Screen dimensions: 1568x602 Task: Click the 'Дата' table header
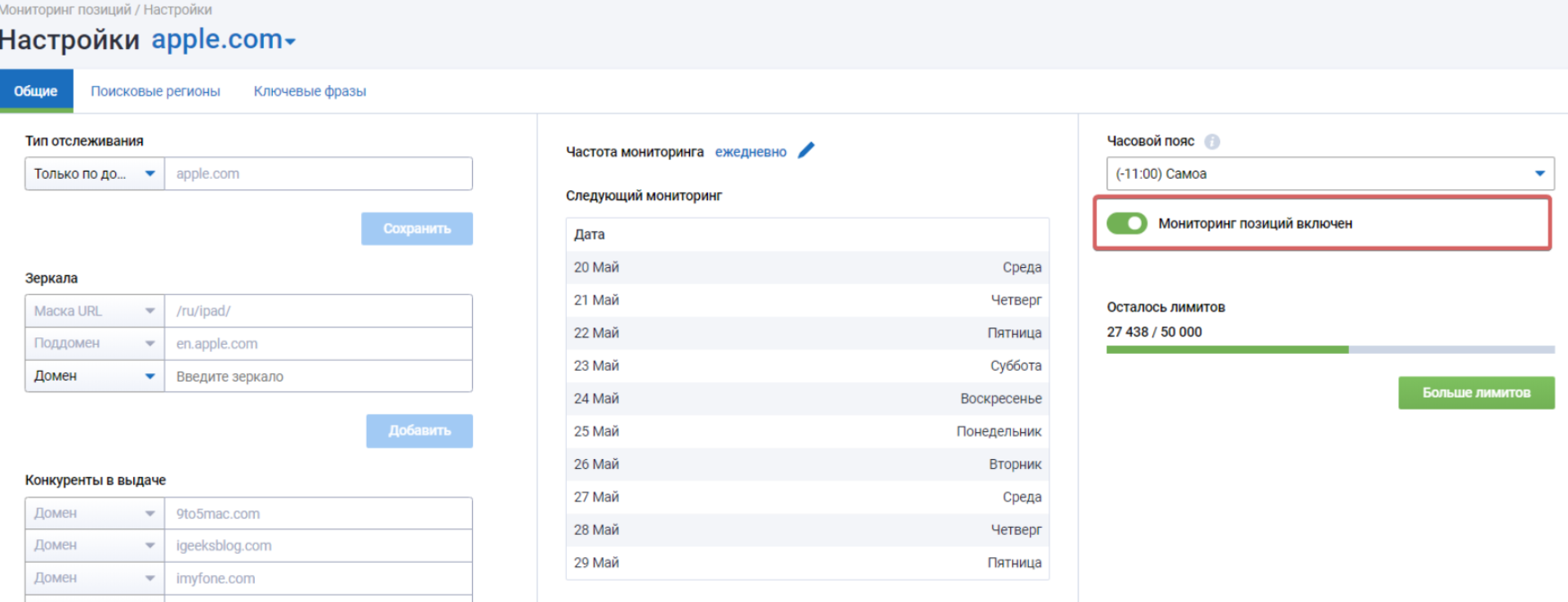[589, 234]
